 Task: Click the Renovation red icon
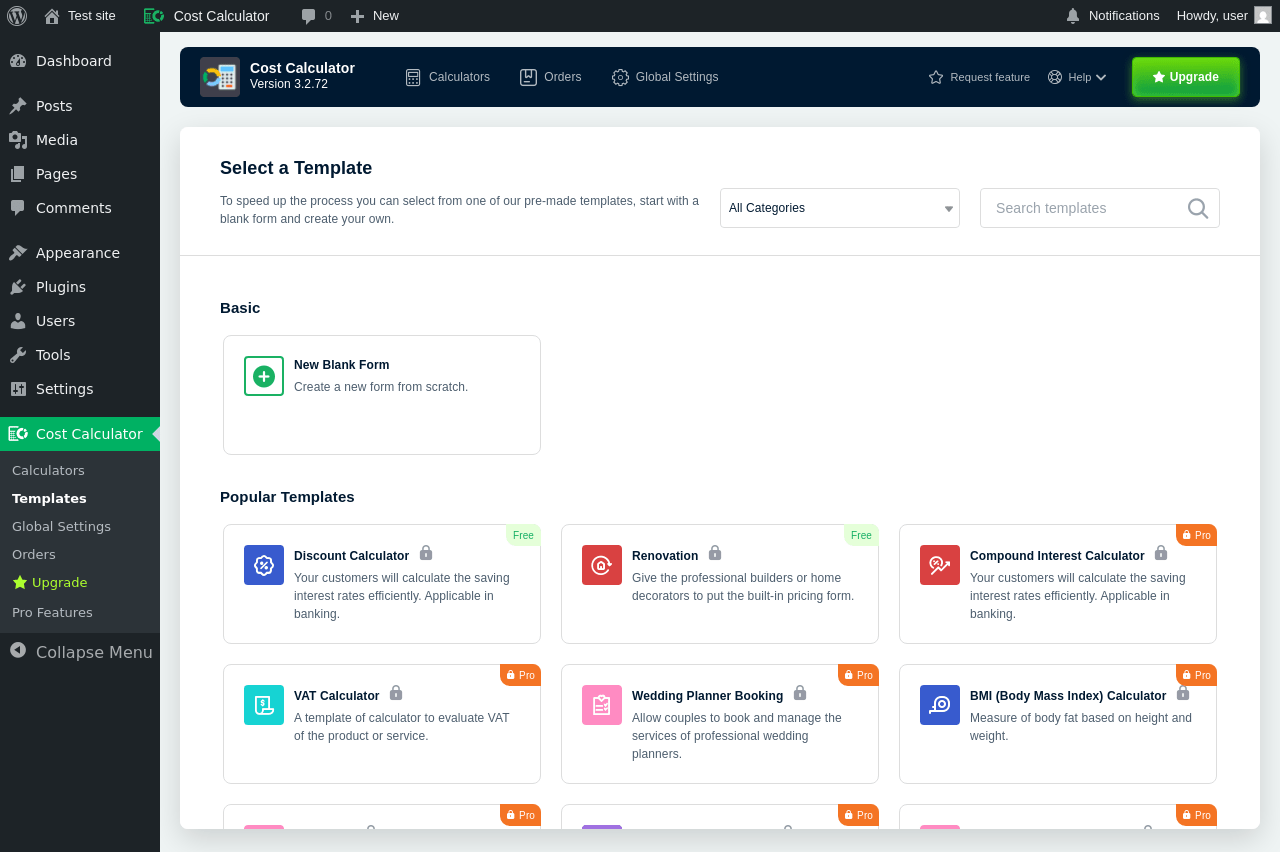602,565
